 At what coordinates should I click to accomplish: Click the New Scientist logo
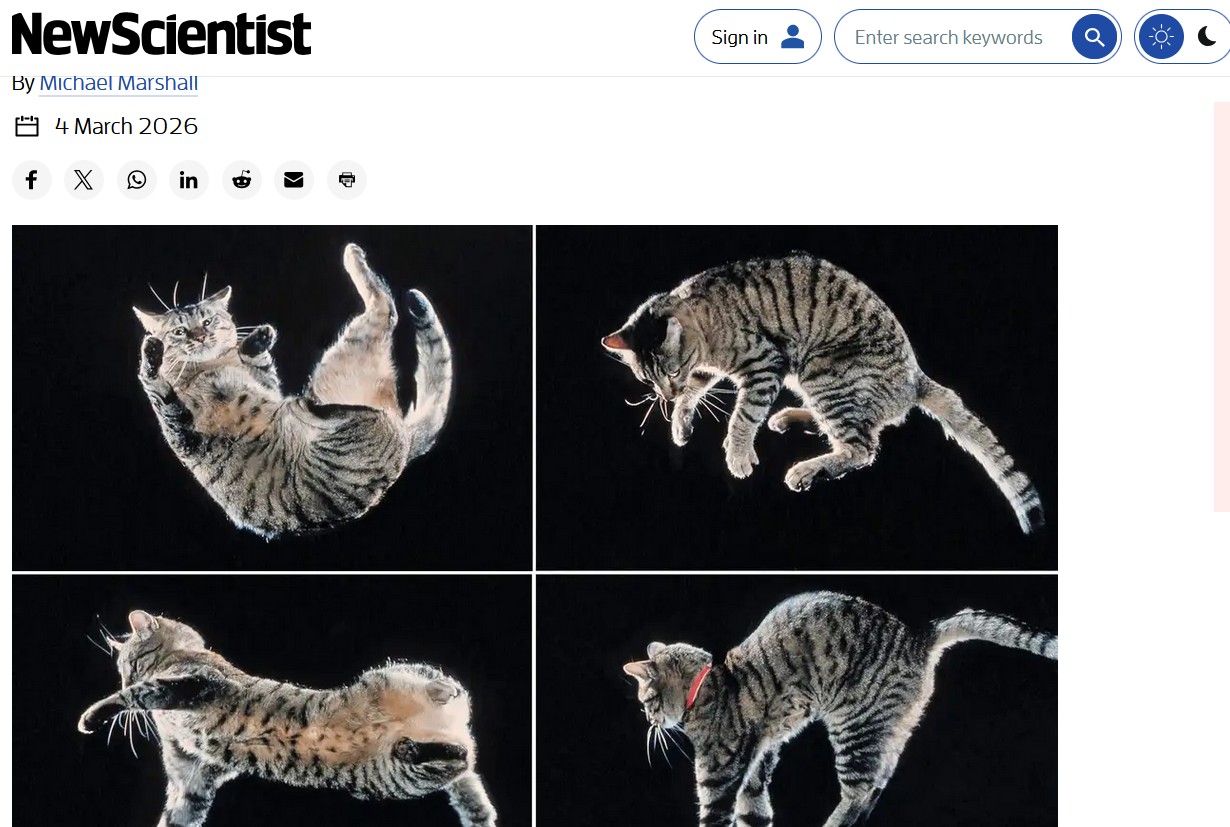(x=162, y=36)
